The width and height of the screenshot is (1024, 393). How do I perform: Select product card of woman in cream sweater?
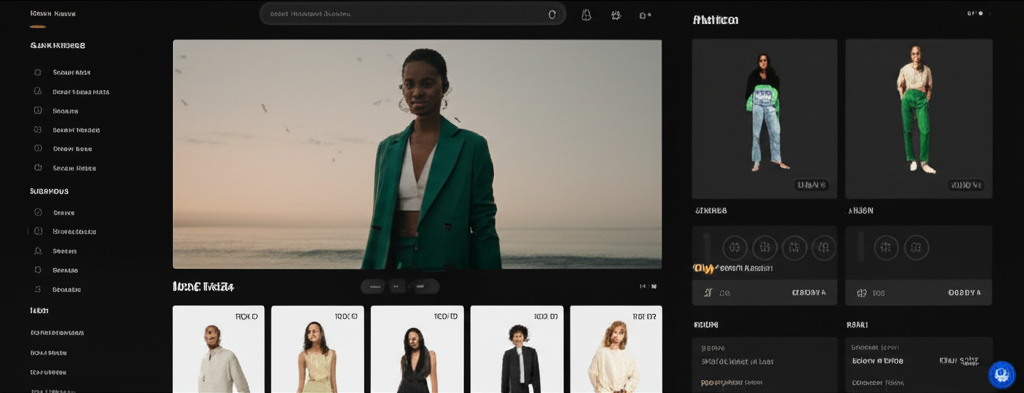click(616, 349)
